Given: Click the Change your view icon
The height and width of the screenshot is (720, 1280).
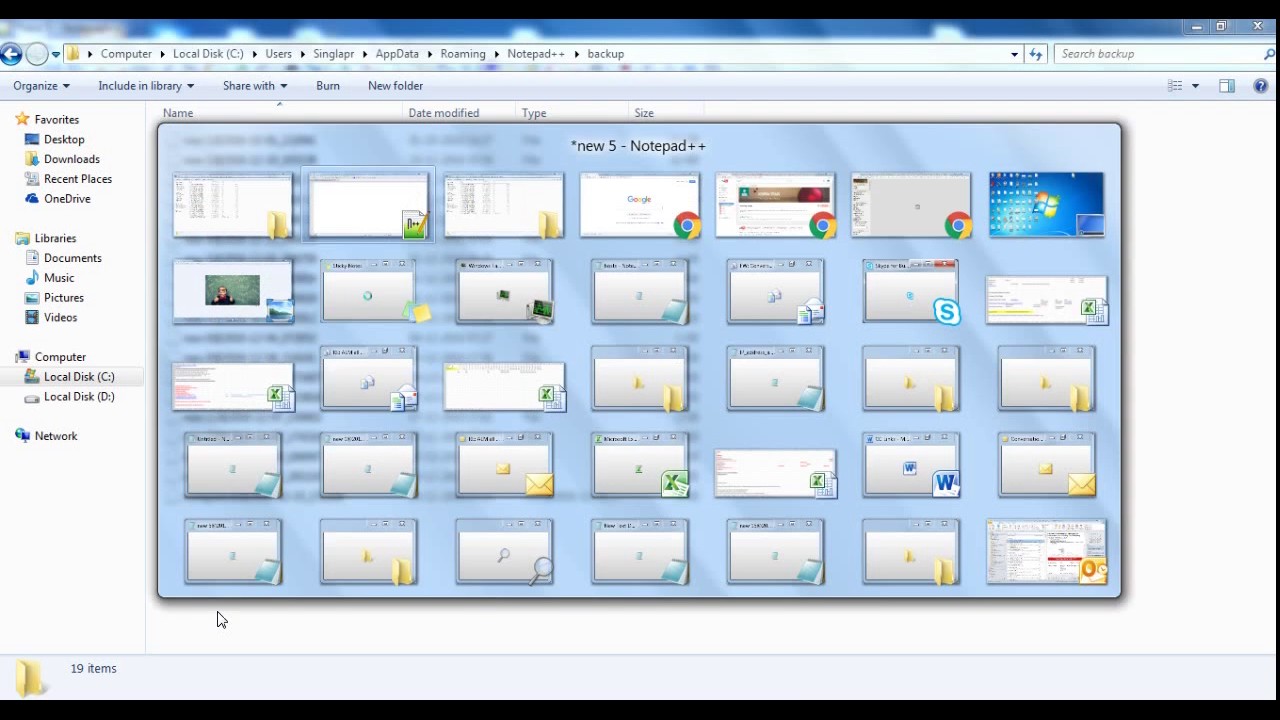Looking at the screenshot, I should point(1176,86).
